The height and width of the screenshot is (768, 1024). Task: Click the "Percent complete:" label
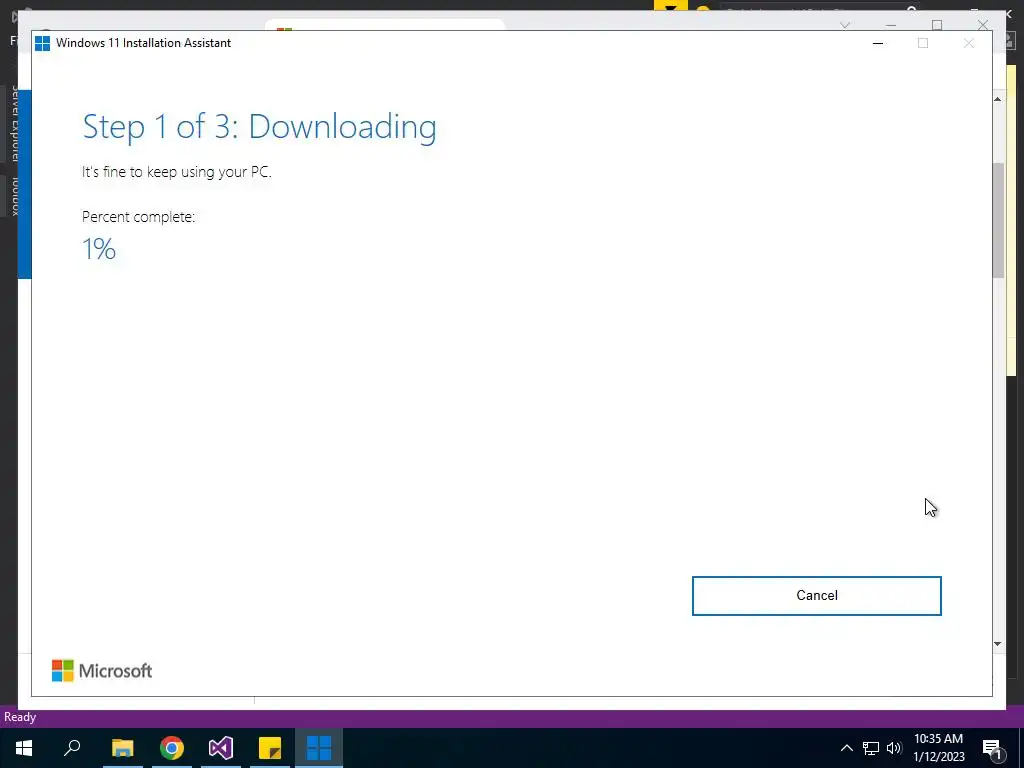(138, 217)
